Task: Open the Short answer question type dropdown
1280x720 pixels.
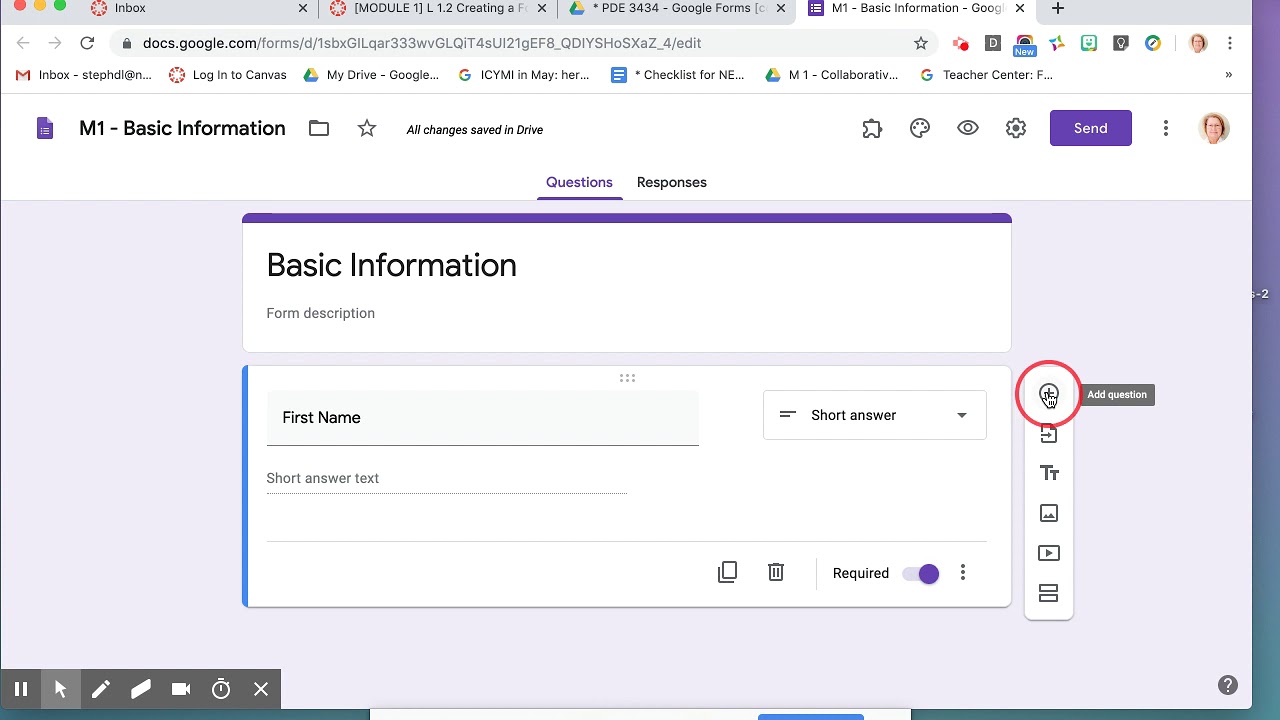Action: click(875, 415)
